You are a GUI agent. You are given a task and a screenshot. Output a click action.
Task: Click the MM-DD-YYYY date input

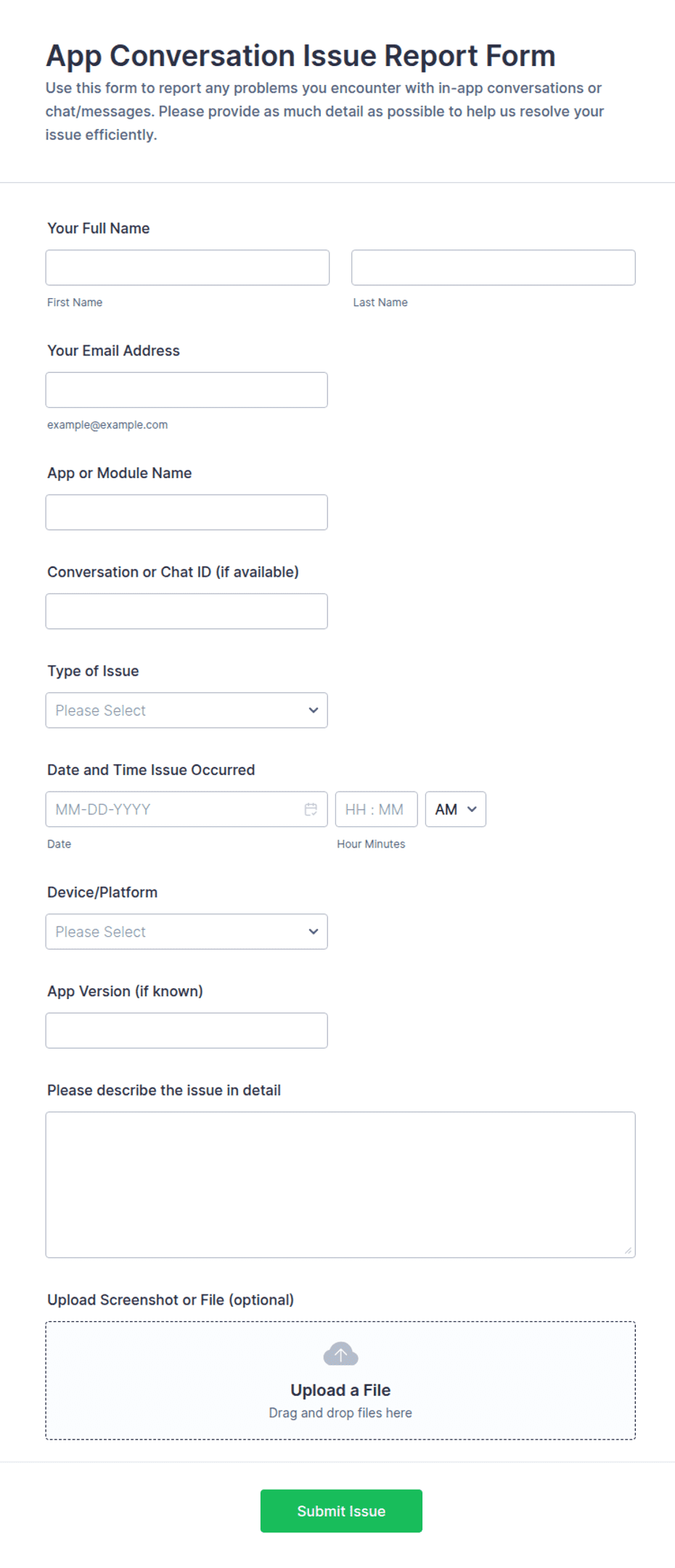(187, 809)
